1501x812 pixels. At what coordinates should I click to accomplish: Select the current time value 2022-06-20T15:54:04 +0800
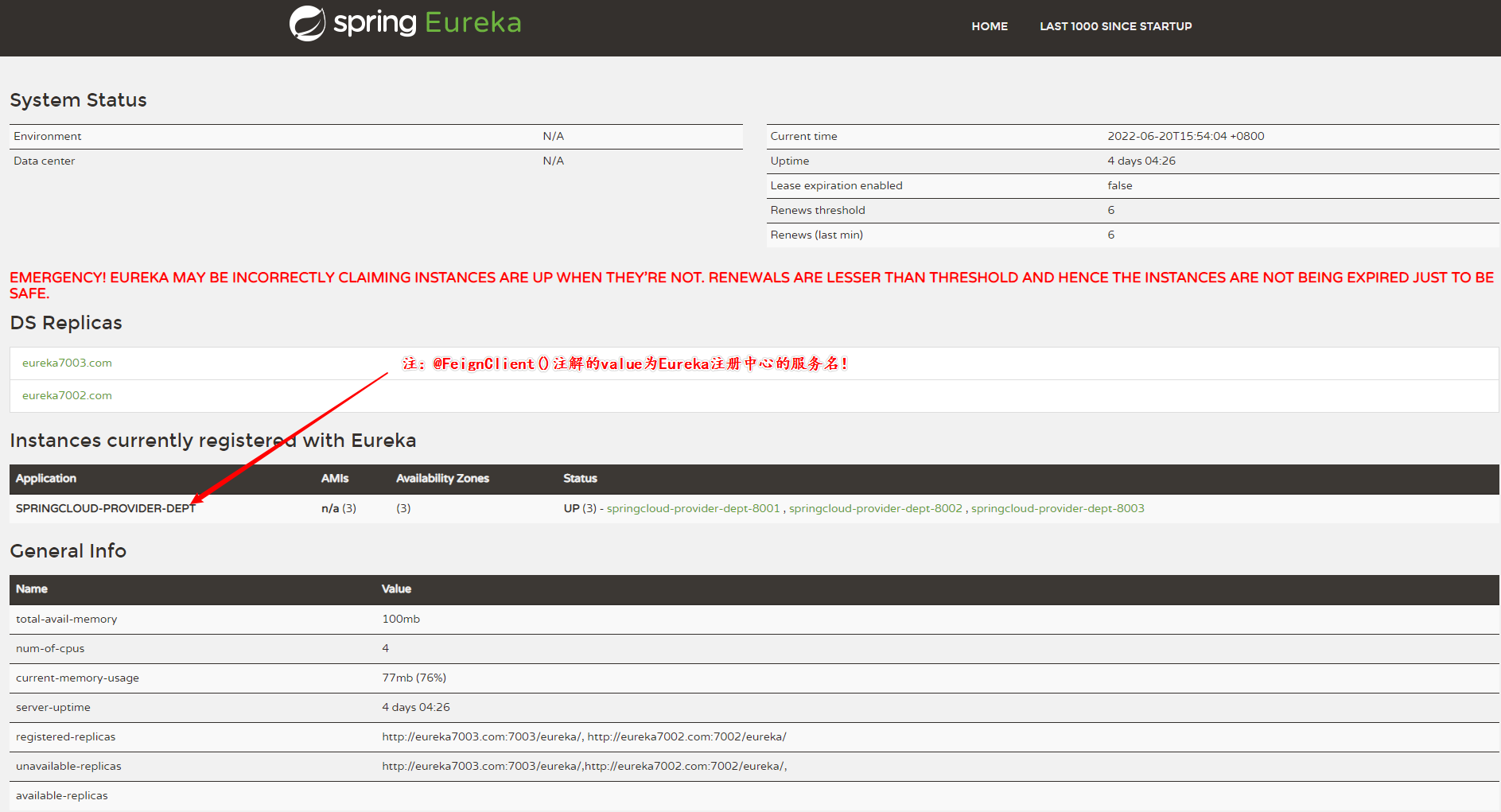[1185, 136]
